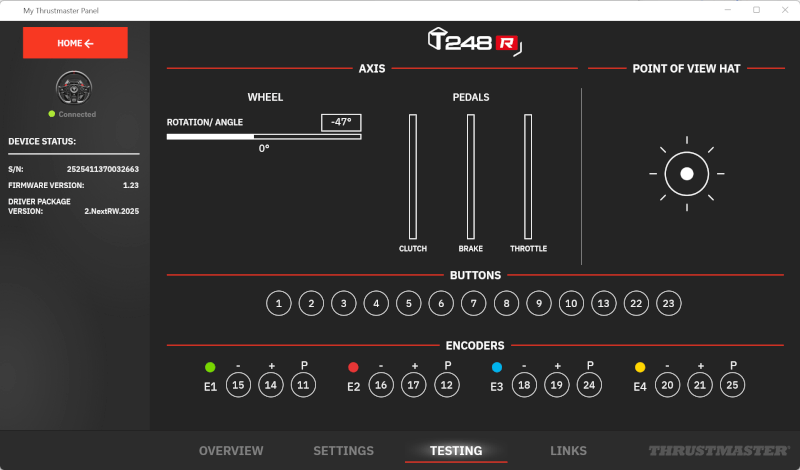Click button indicator 1
800x470 pixels.
pyautogui.click(x=279, y=304)
